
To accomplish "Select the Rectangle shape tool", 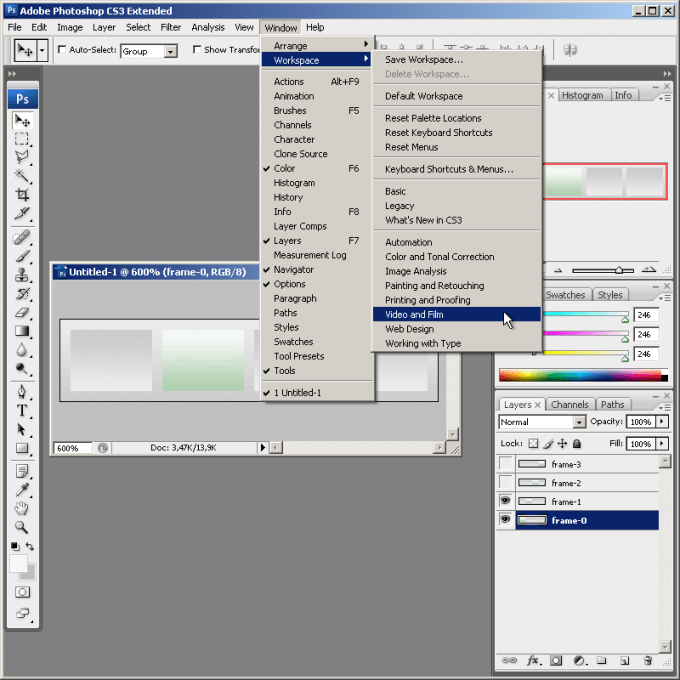I will coord(22,448).
